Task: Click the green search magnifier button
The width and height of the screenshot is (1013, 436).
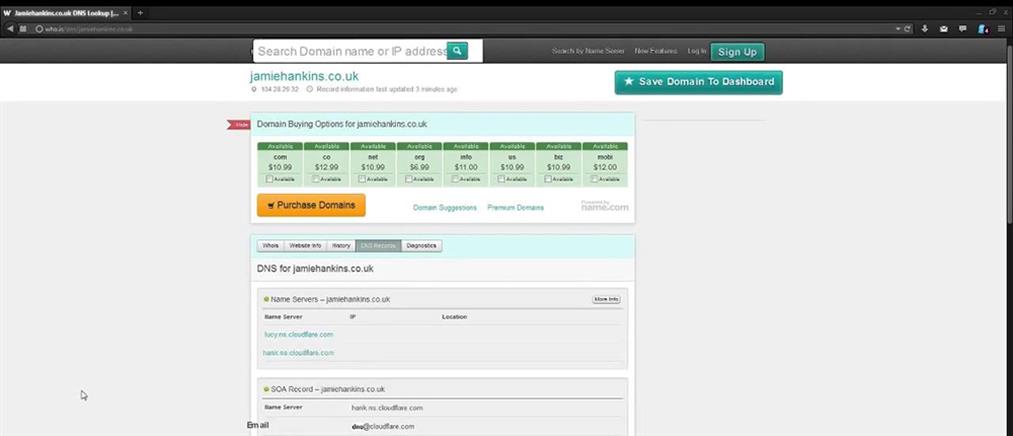Action: (457, 50)
